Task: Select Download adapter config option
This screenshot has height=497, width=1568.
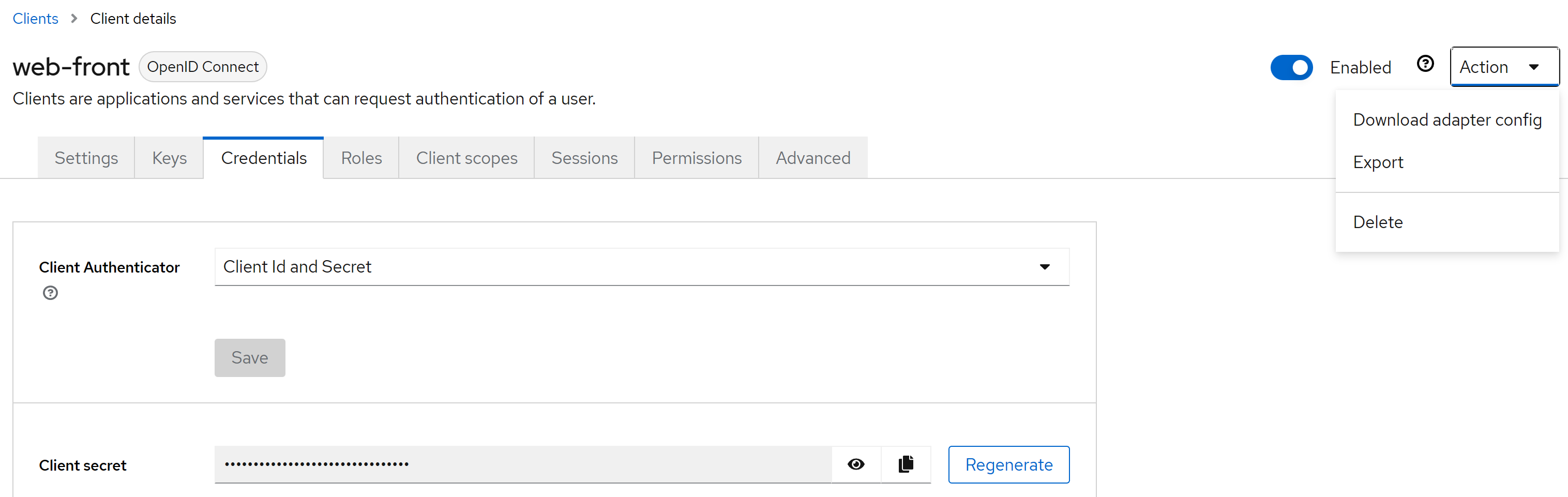Action: coord(1447,120)
